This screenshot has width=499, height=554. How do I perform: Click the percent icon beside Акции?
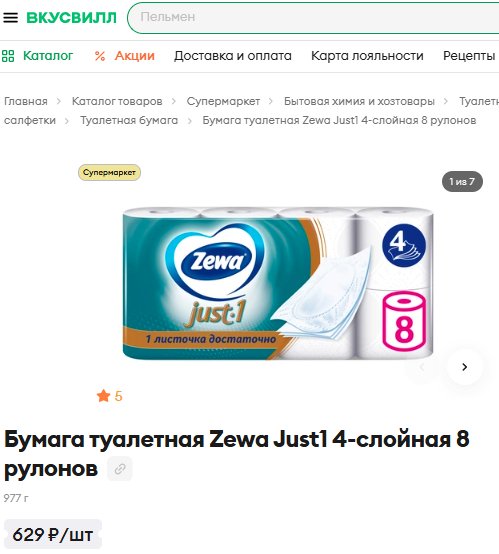tap(100, 56)
